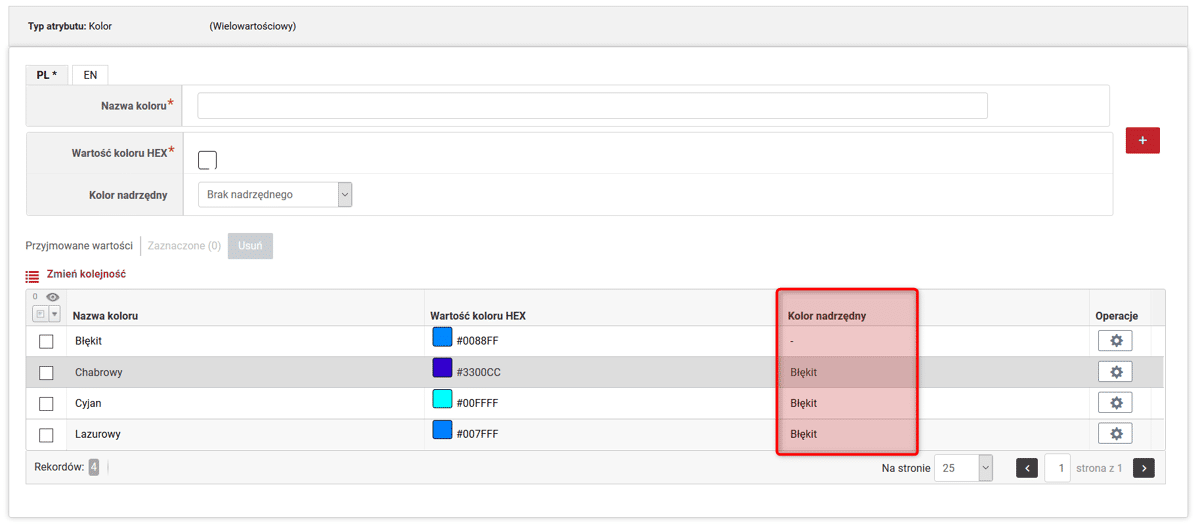Click the (Wielowartościowy) text
The image size is (1200, 525).
pyautogui.click(x=252, y=26)
